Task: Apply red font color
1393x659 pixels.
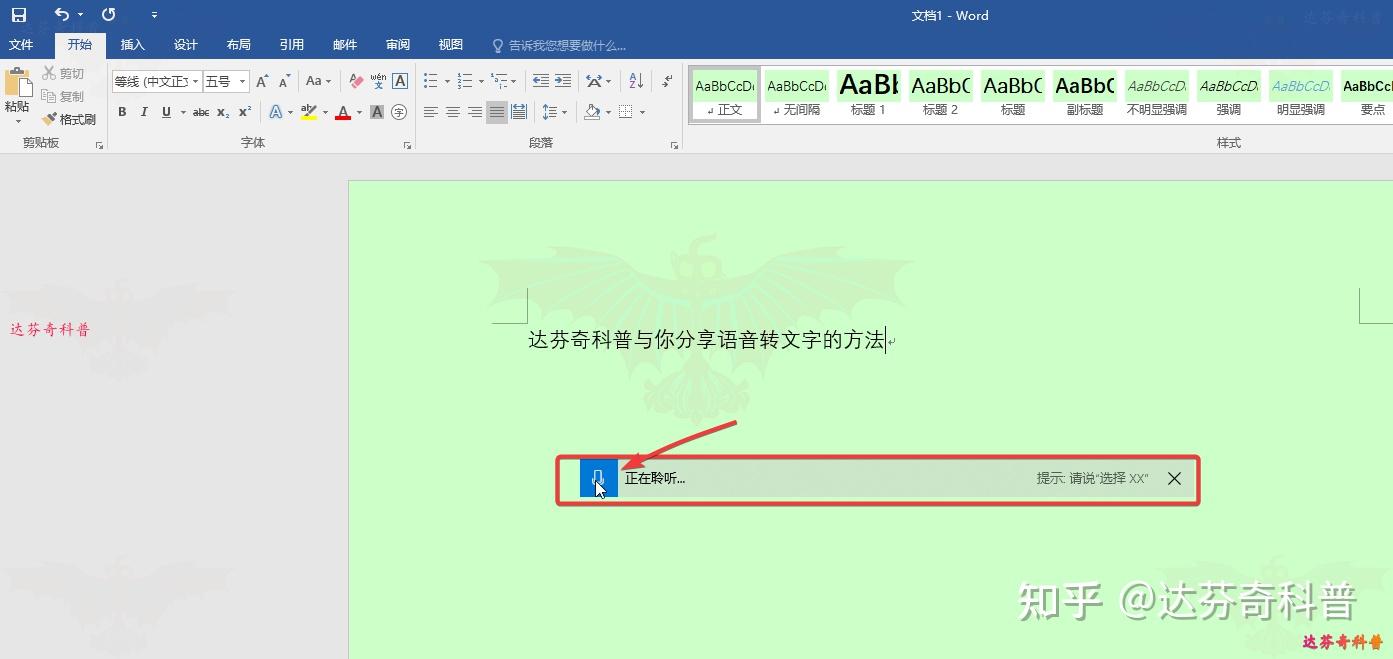Action: (343, 112)
